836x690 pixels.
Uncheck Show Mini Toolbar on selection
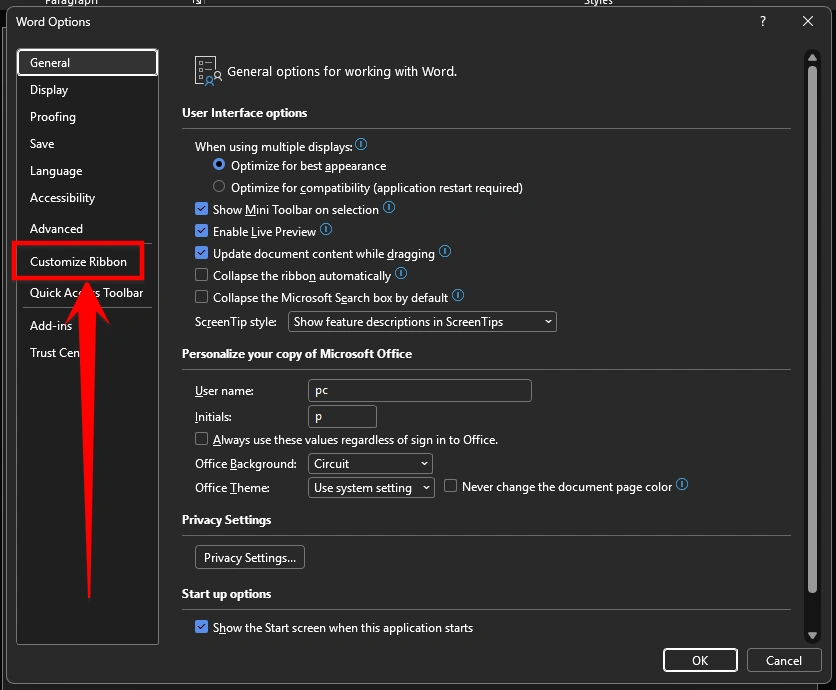201,209
